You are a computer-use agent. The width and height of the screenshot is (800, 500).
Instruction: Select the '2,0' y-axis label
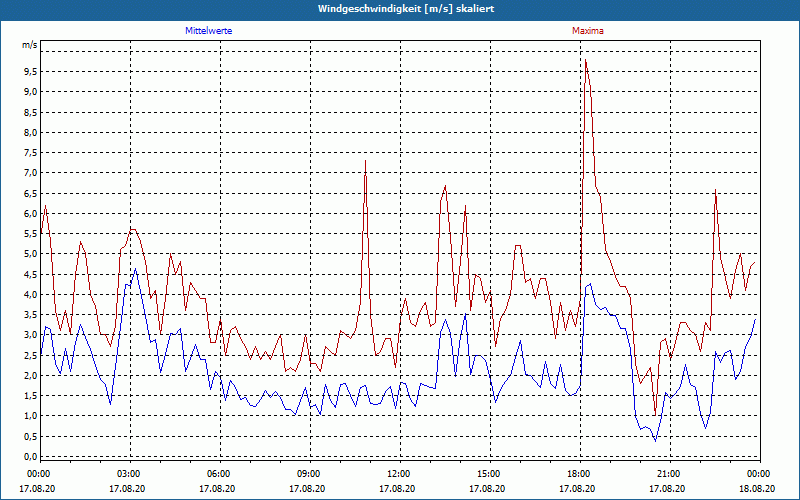pyautogui.click(x=31, y=376)
